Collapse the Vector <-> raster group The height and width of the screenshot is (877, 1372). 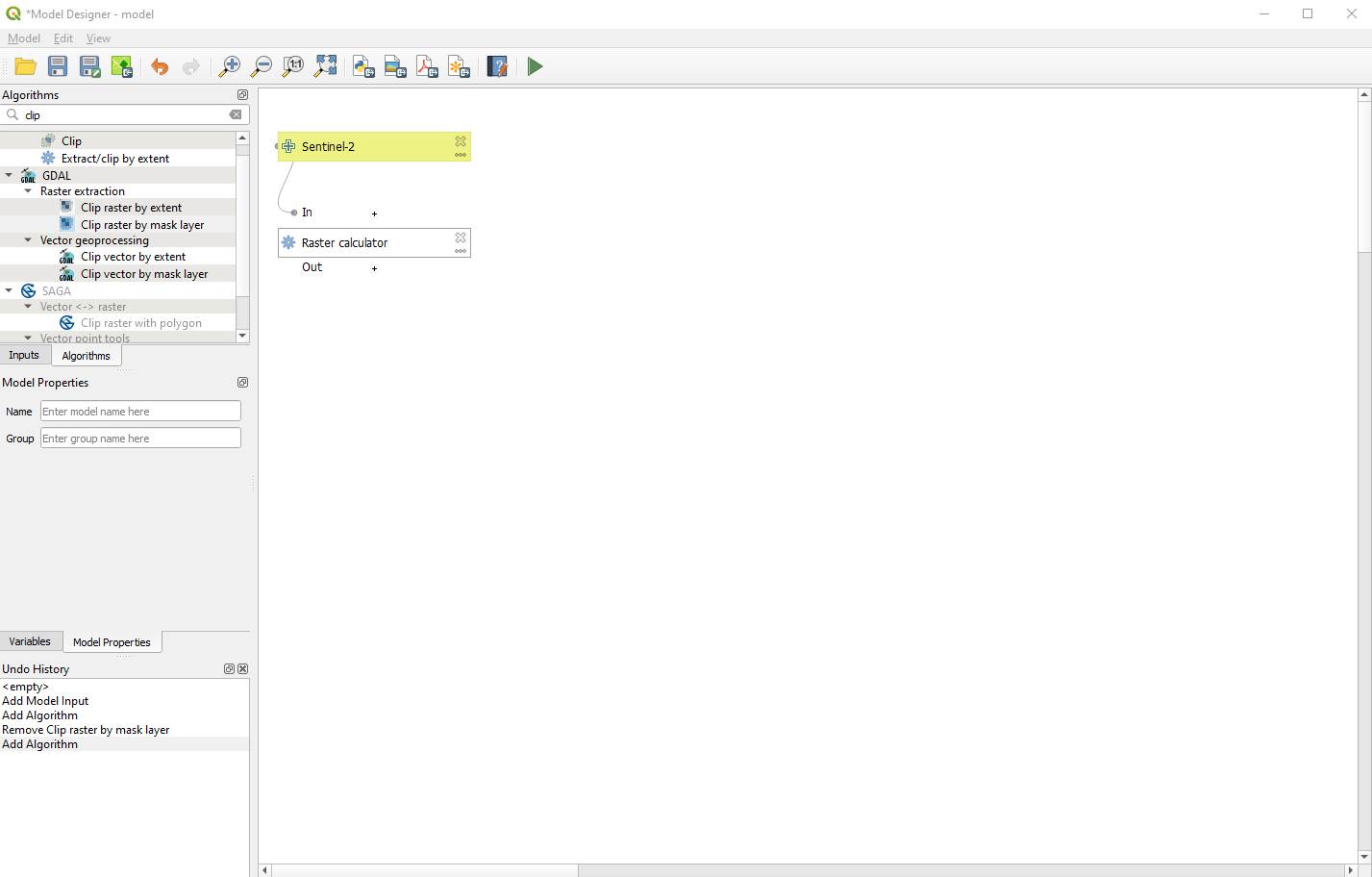tap(28, 307)
